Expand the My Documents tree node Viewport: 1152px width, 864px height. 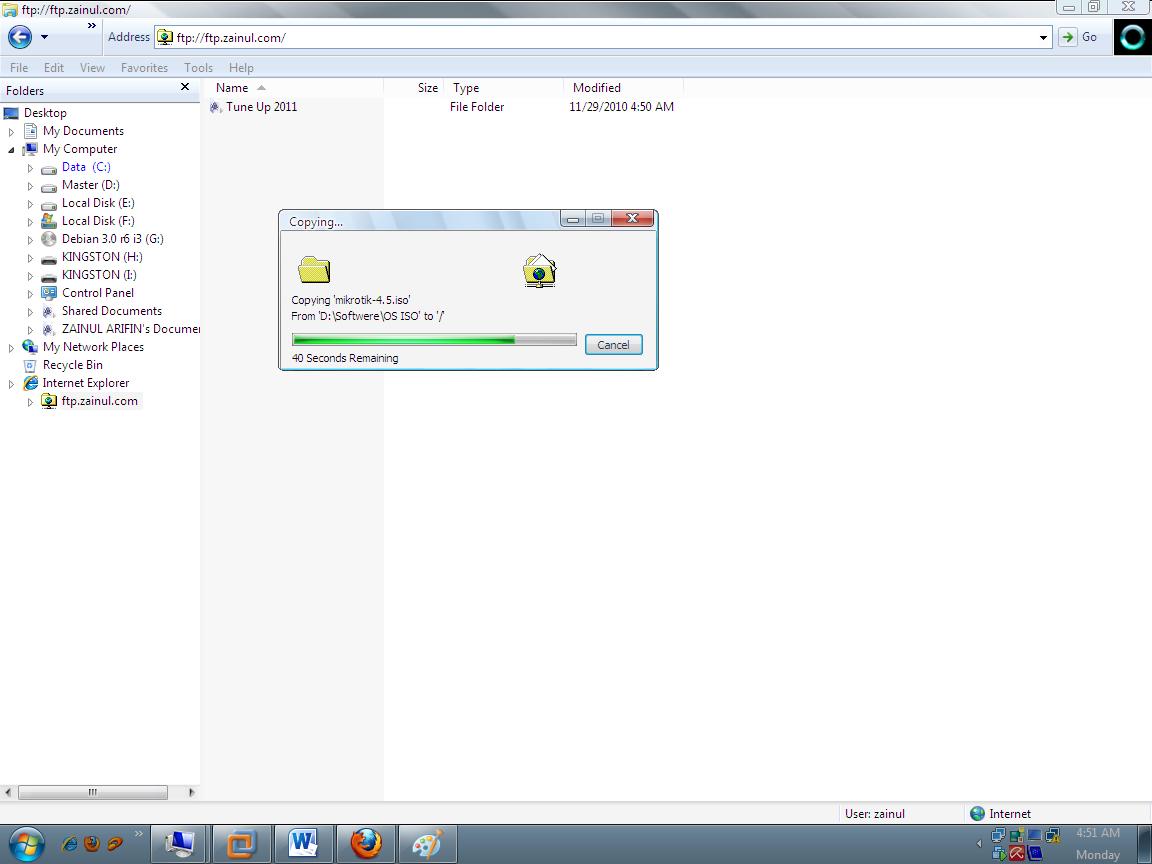[x=11, y=132]
